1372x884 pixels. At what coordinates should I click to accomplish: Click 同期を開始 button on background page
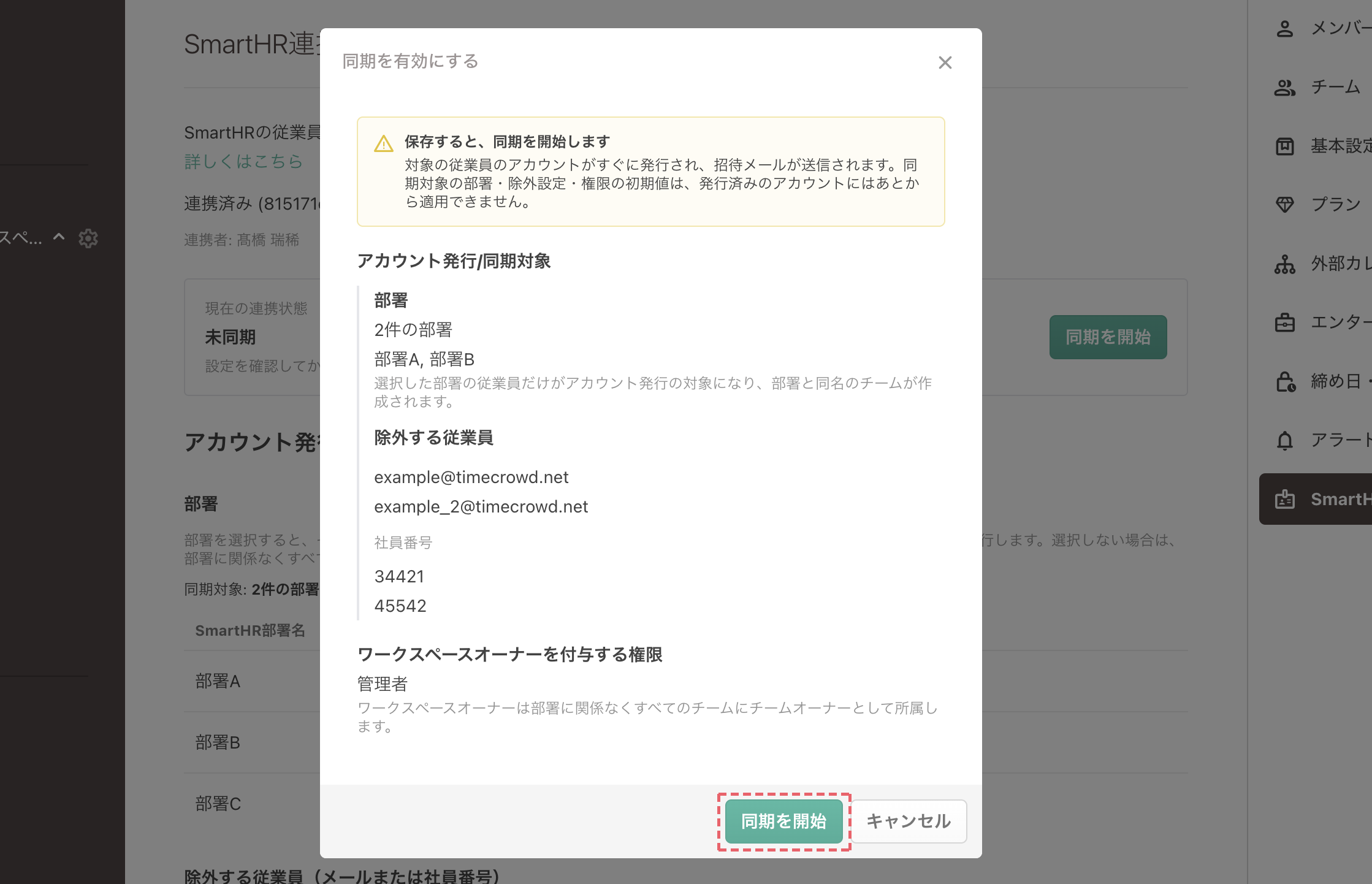tap(1108, 337)
